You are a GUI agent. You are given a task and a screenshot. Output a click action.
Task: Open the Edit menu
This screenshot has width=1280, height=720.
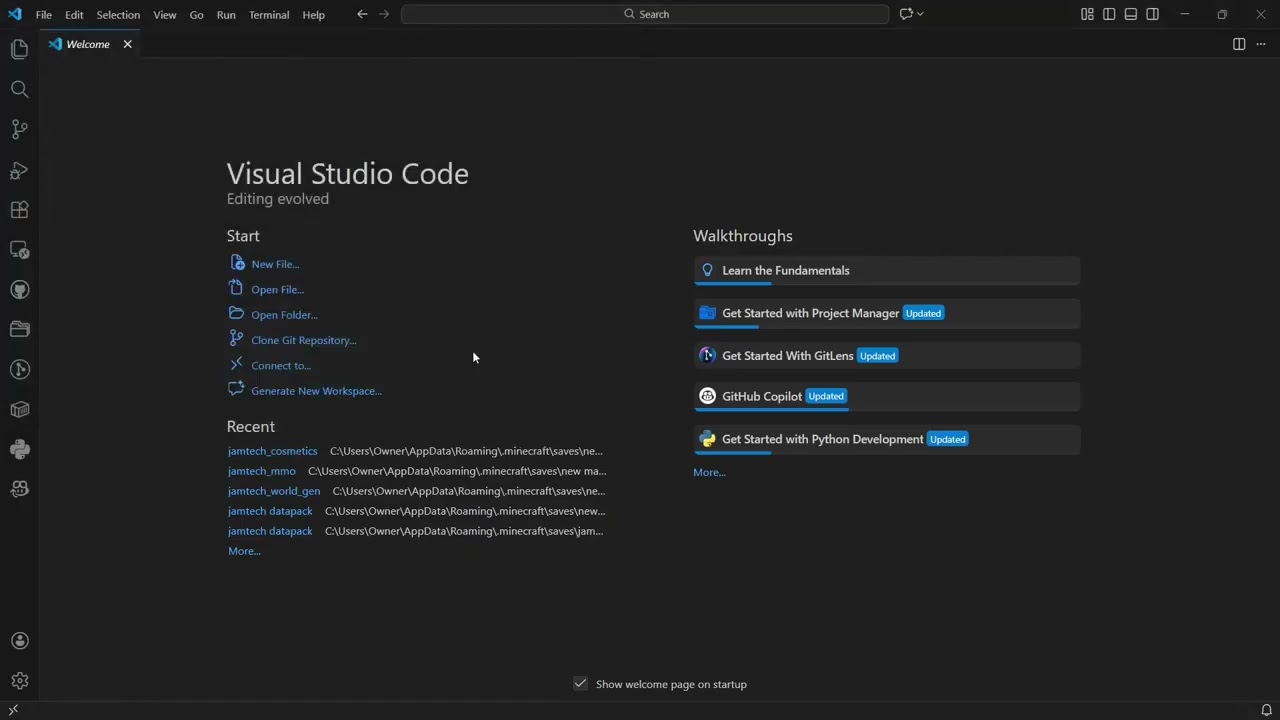pyautogui.click(x=74, y=15)
